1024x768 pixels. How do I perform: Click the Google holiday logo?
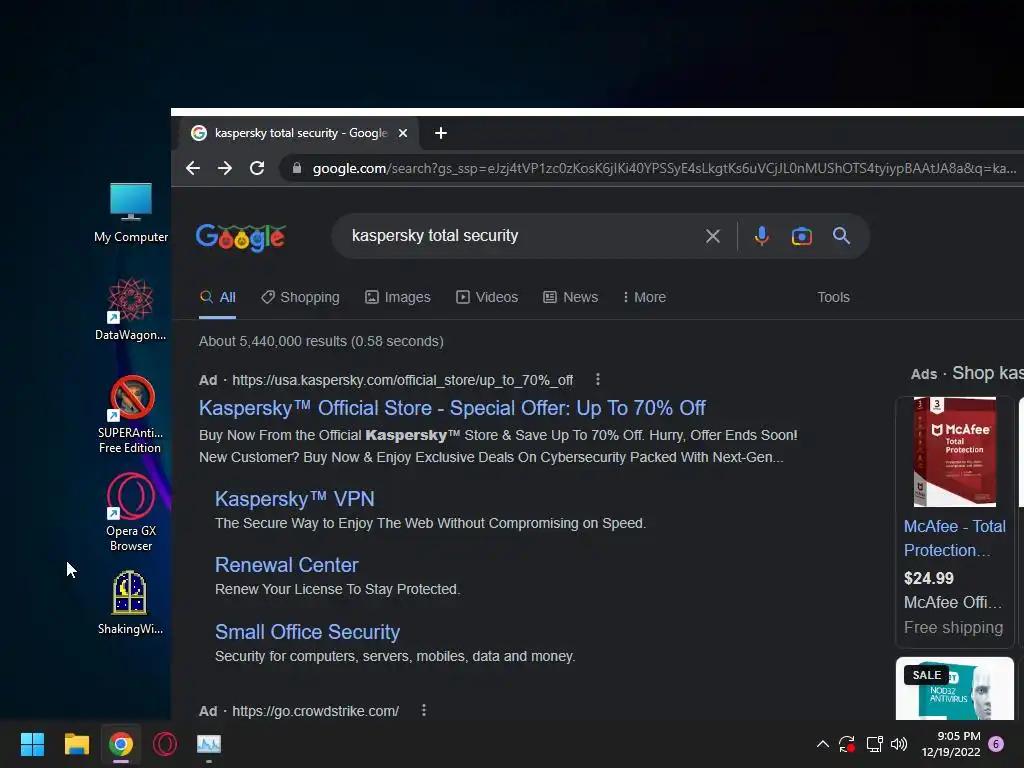click(x=240, y=237)
